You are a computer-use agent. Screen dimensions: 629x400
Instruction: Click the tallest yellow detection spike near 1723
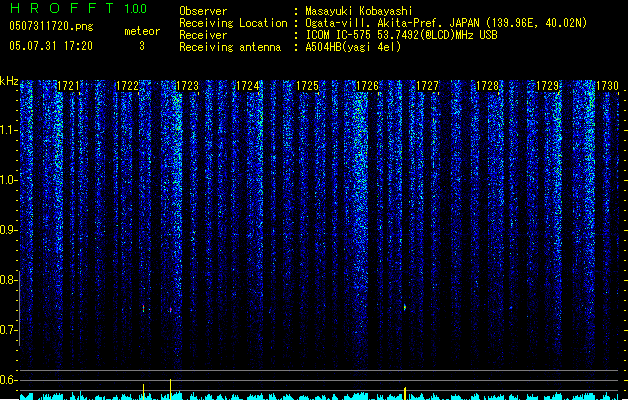tap(170, 389)
